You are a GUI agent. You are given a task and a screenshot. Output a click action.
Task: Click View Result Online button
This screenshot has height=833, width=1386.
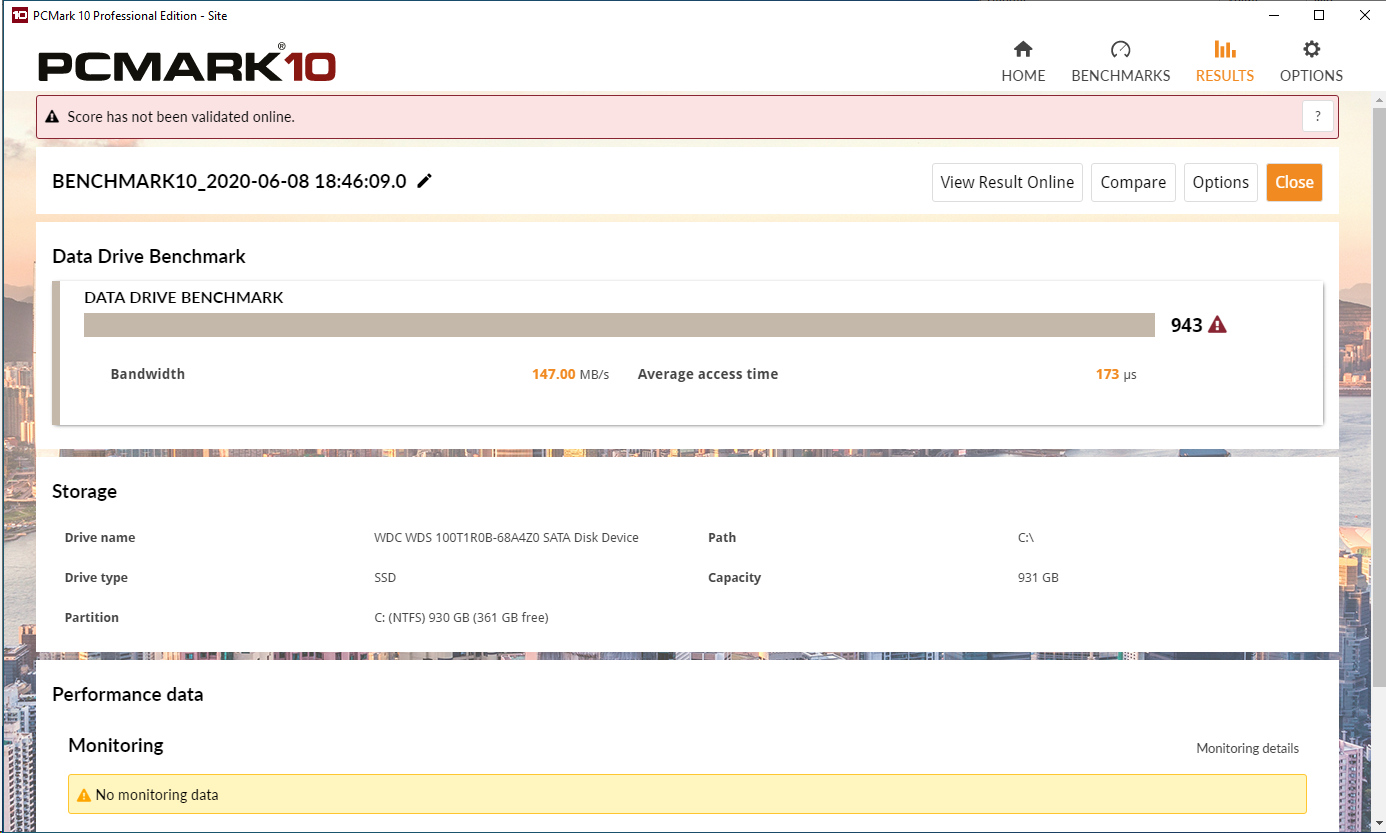pos(1007,182)
